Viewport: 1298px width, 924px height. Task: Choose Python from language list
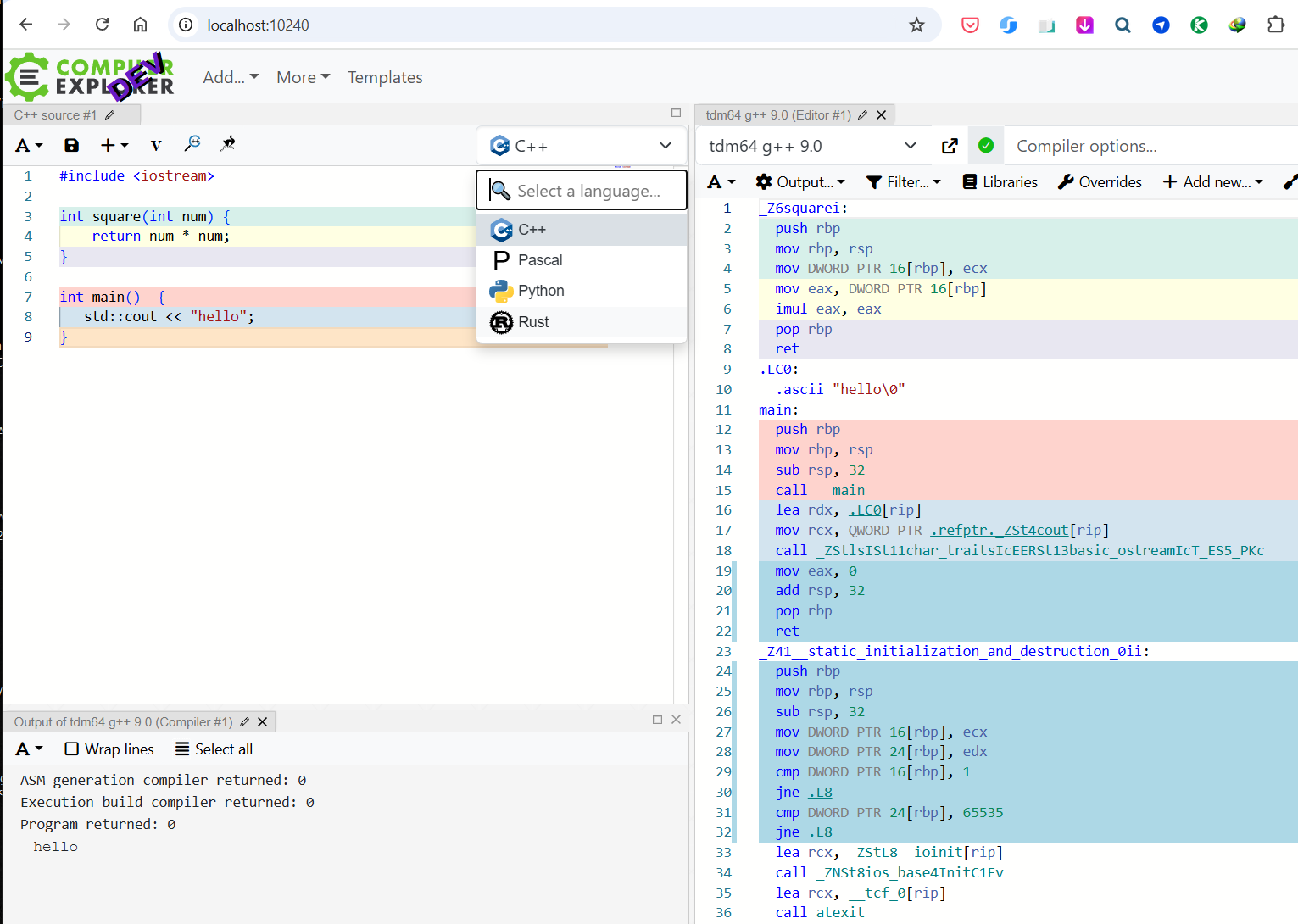coord(541,291)
